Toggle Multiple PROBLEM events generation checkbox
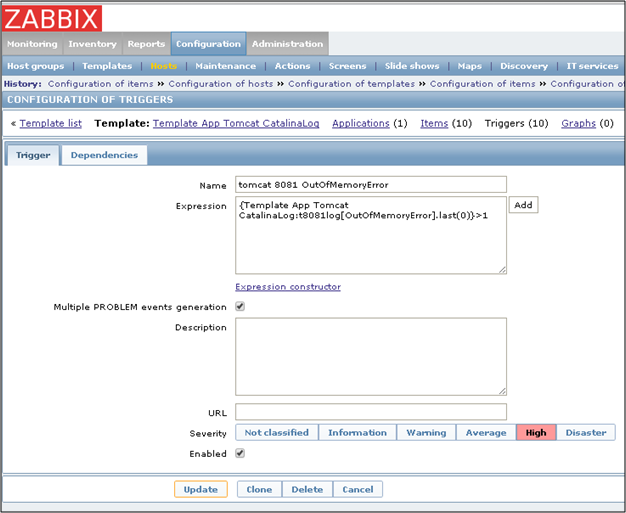Viewport: 626px width, 513px height. (x=240, y=307)
